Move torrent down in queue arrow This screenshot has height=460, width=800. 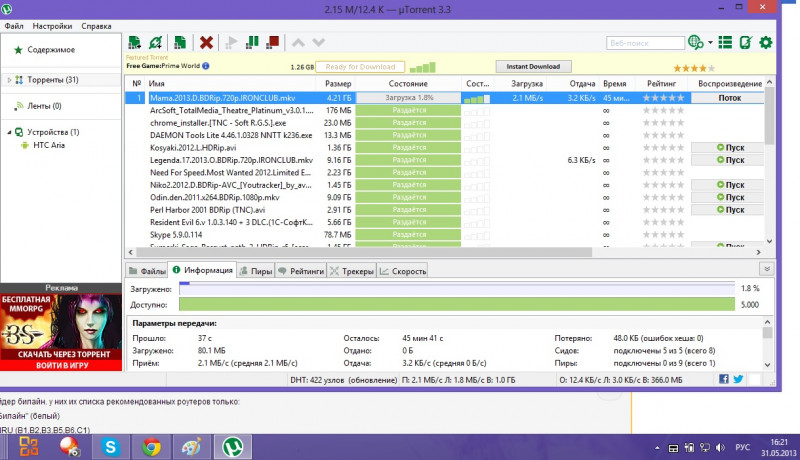pyautogui.click(x=318, y=42)
